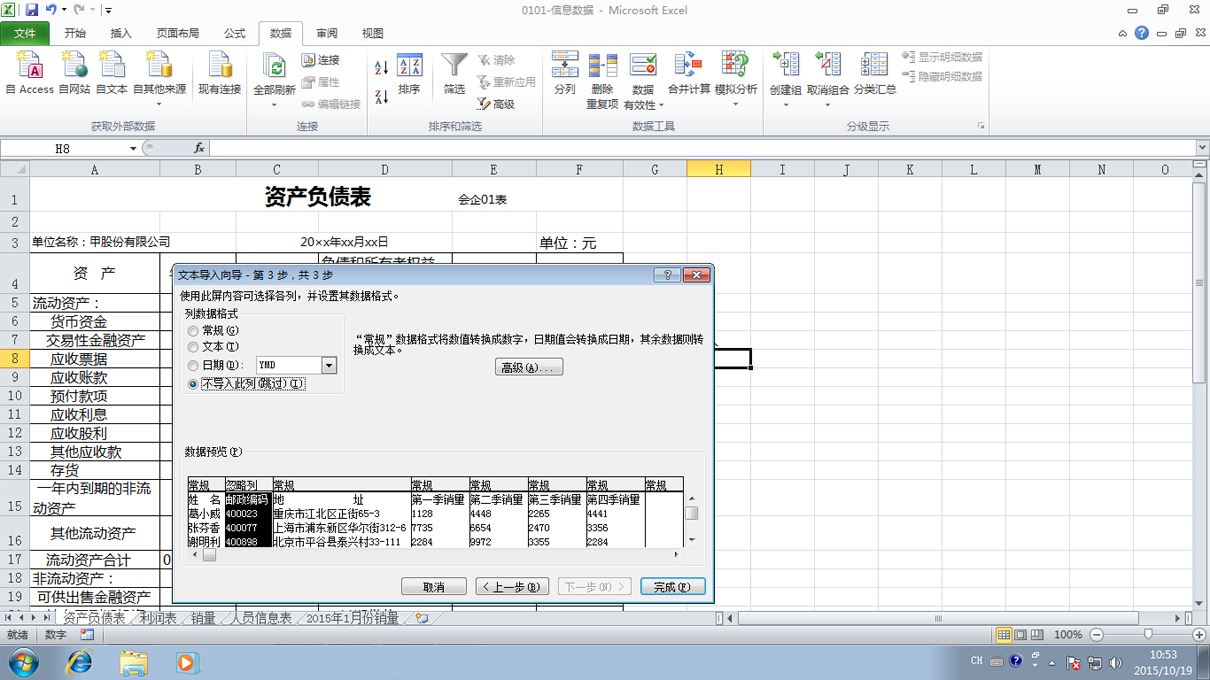
Task: Switch to the 插入 ribbon tab
Action: [x=121, y=33]
